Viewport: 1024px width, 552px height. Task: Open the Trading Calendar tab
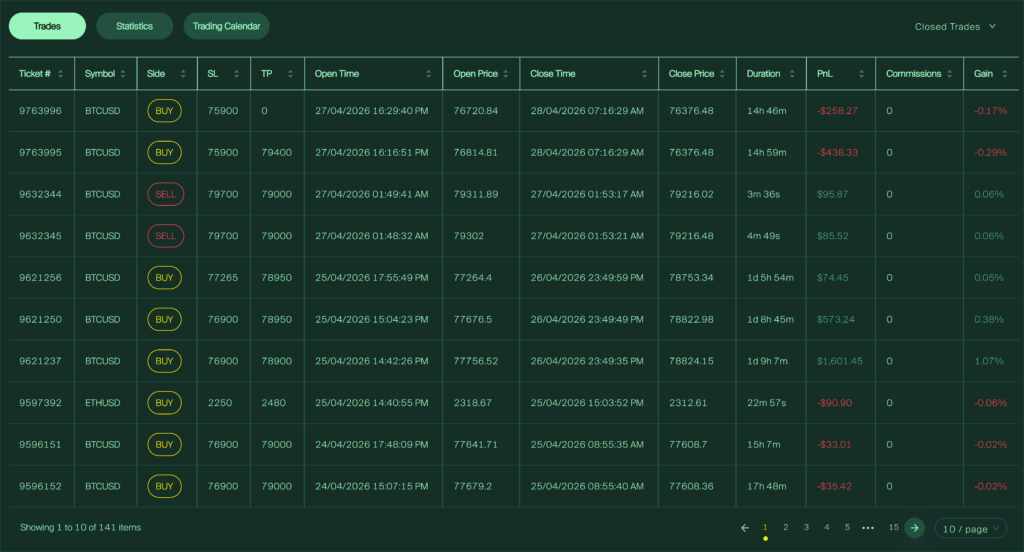226,26
